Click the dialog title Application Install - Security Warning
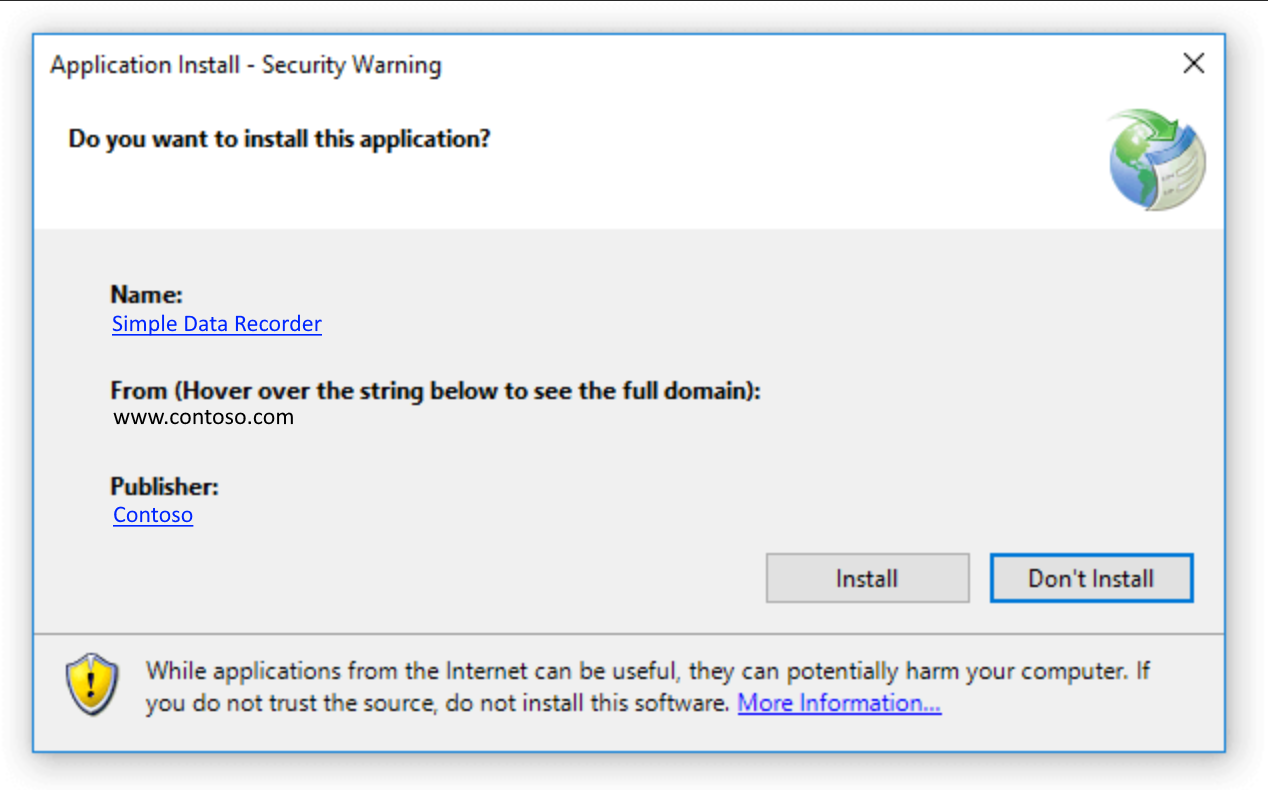Image resolution: width=1268 pixels, height=790 pixels. 245,64
